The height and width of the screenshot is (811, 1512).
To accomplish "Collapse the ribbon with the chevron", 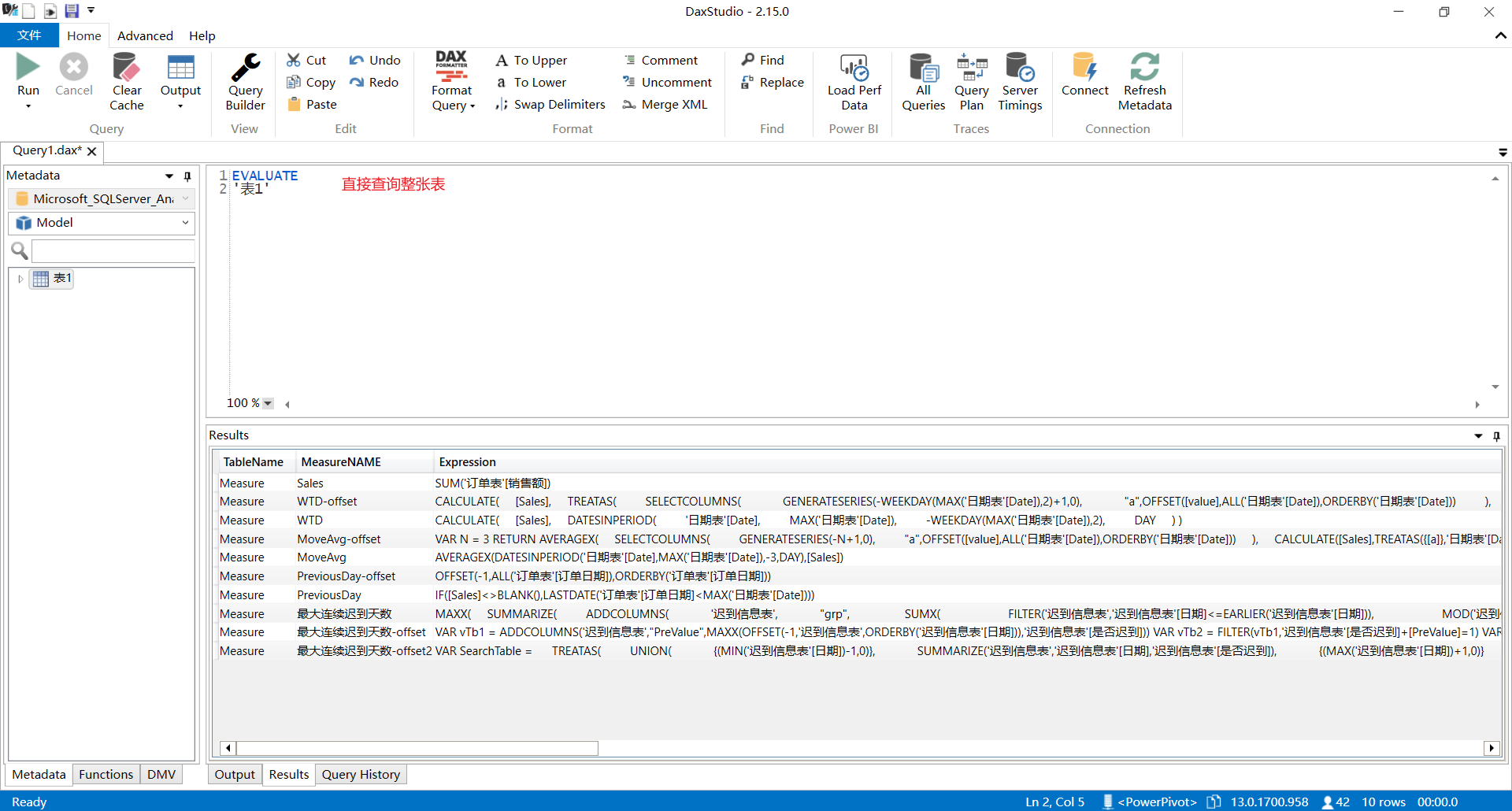I will click(x=1500, y=35).
